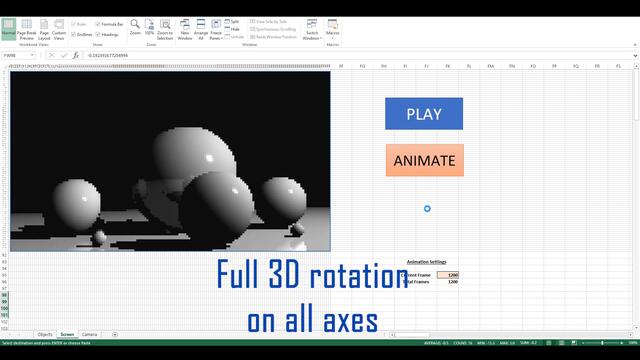This screenshot has height=360, width=640.
Task: Add a new sheet with plus icon
Action: coord(115,334)
